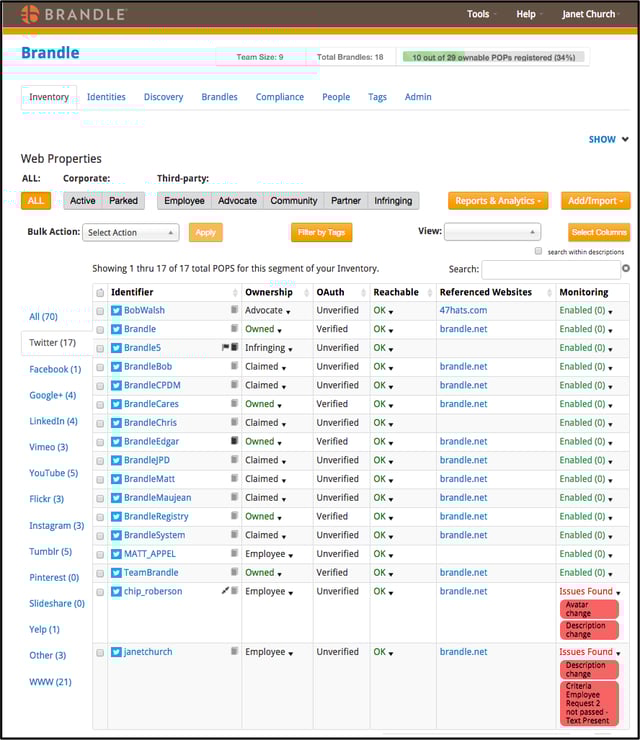The width and height of the screenshot is (640, 740).
Task: Open the Bulk Action Select Action dropdown
Action: click(x=131, y=233)
